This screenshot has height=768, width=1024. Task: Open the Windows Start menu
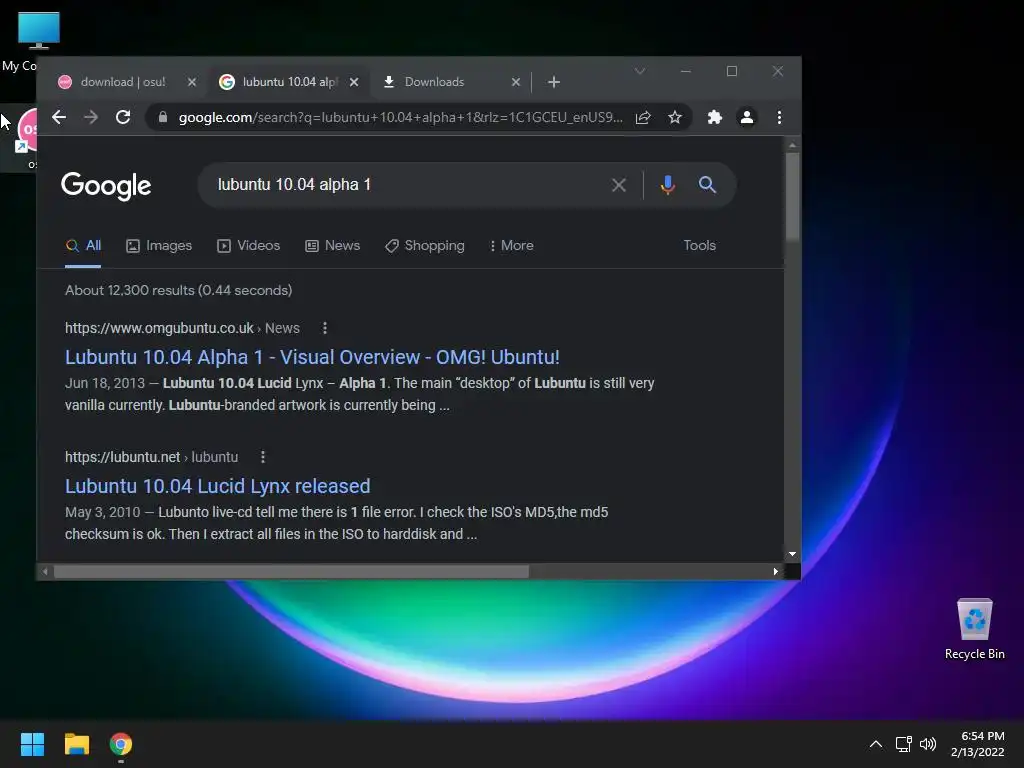[x=32, y=744]
